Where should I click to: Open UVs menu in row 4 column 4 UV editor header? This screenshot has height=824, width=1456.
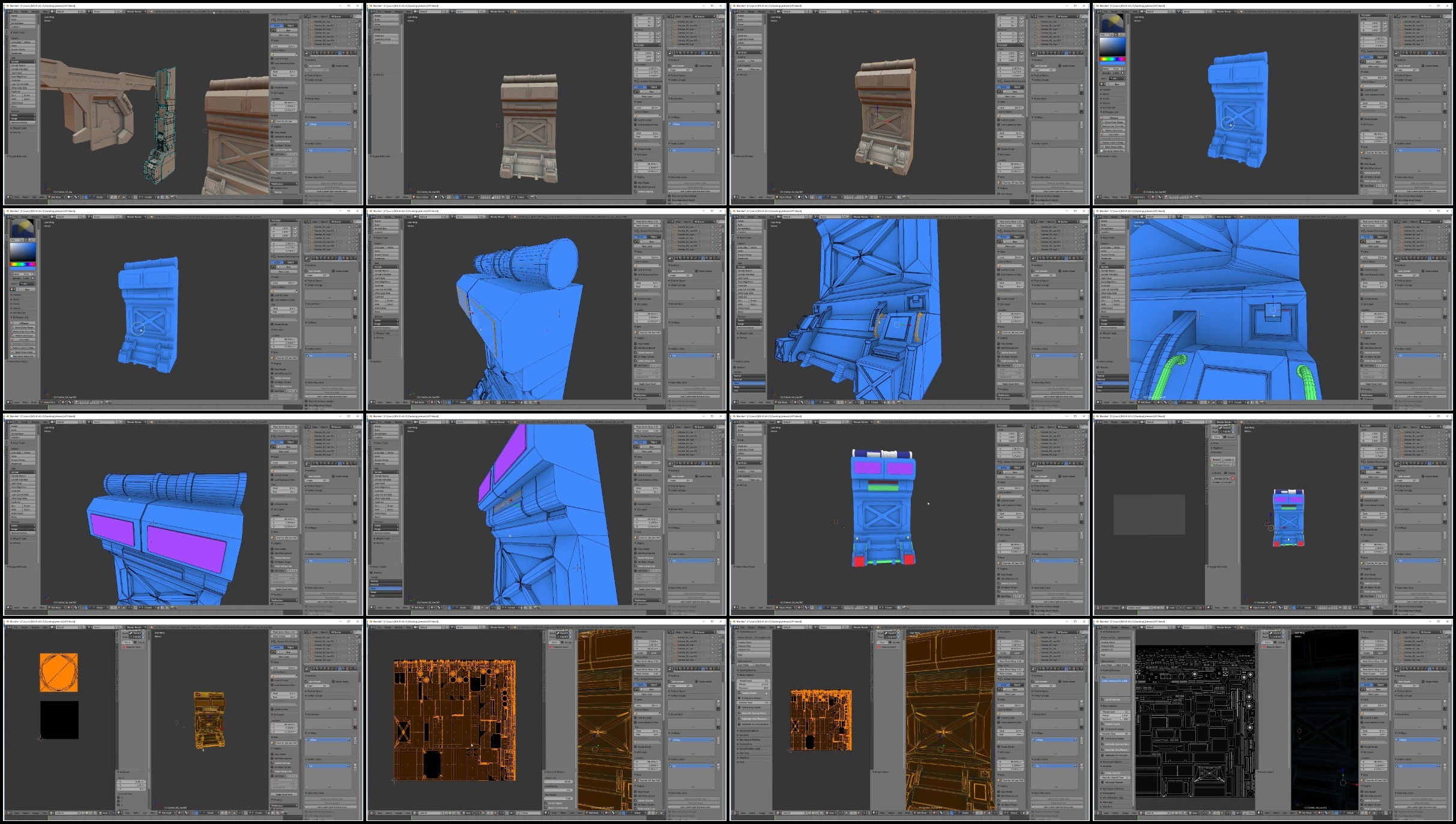(1134, 813)
